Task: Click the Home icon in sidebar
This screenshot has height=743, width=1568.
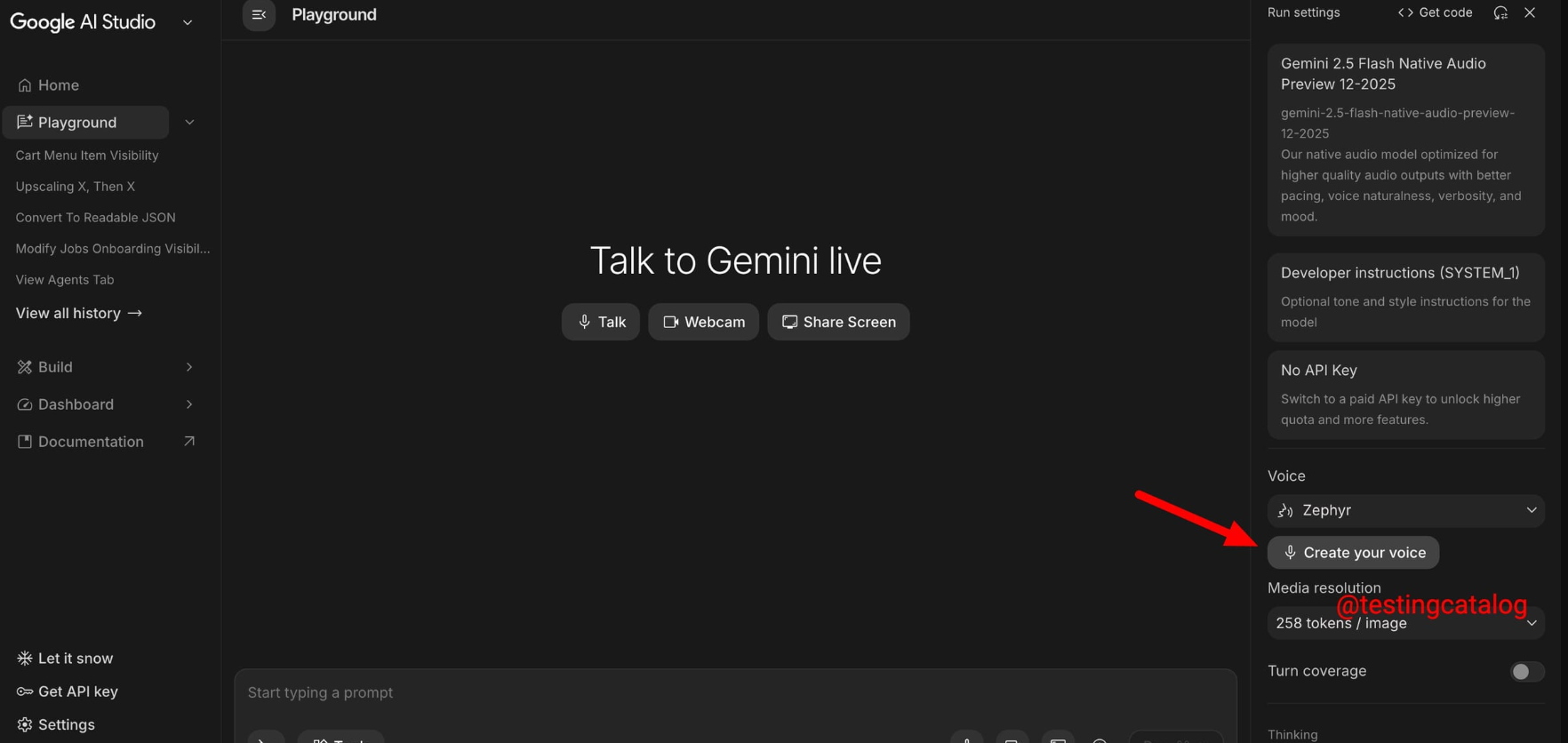Action: click(25, 85)
